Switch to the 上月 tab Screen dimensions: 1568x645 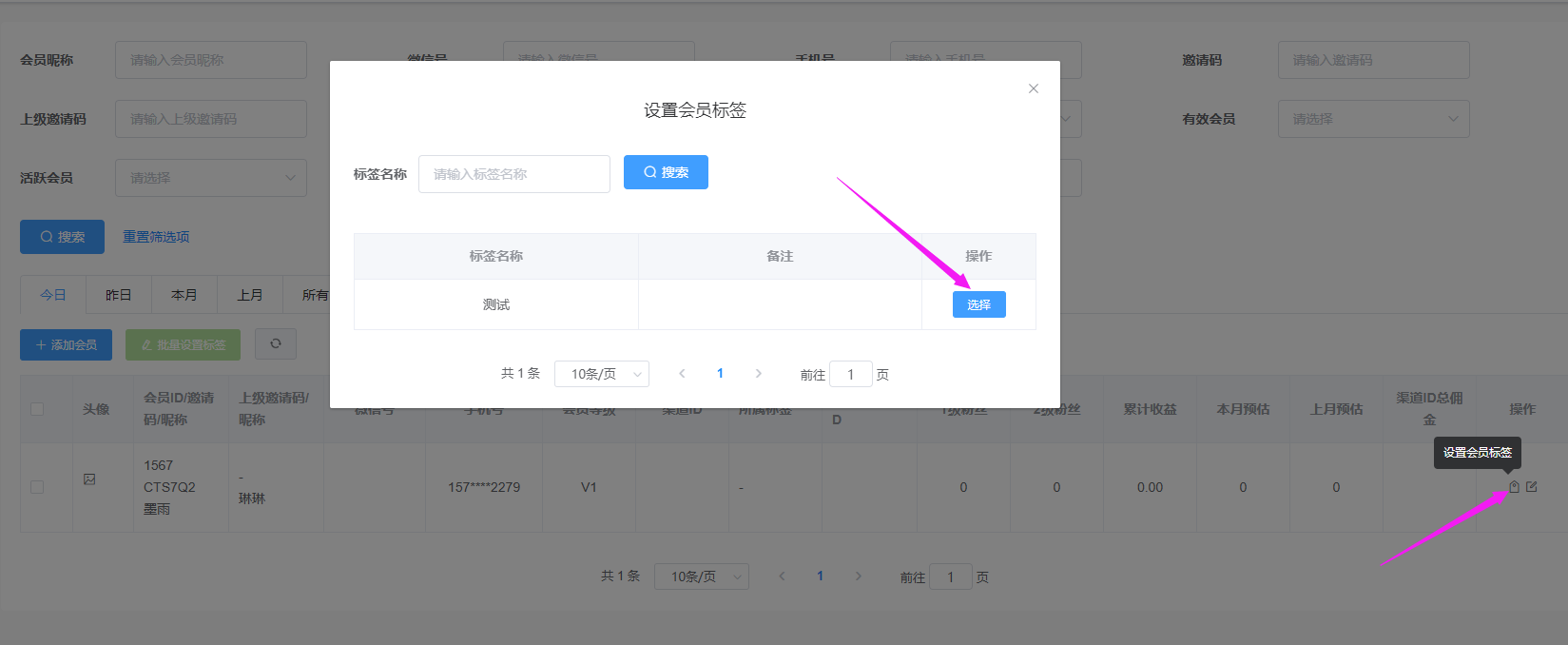(250, 295)
